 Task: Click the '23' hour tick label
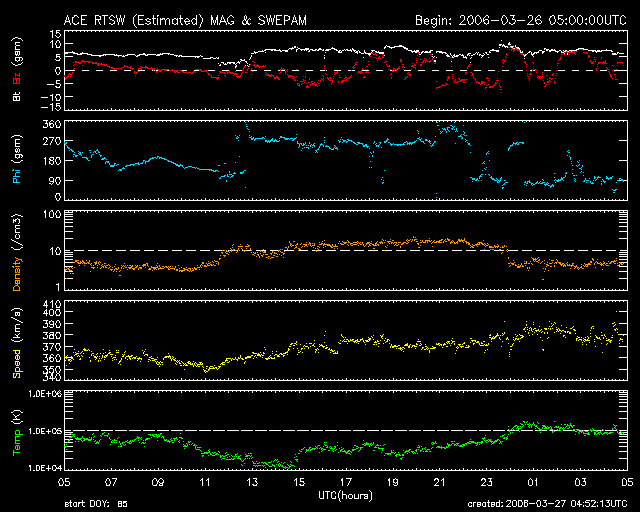point(487,482)
